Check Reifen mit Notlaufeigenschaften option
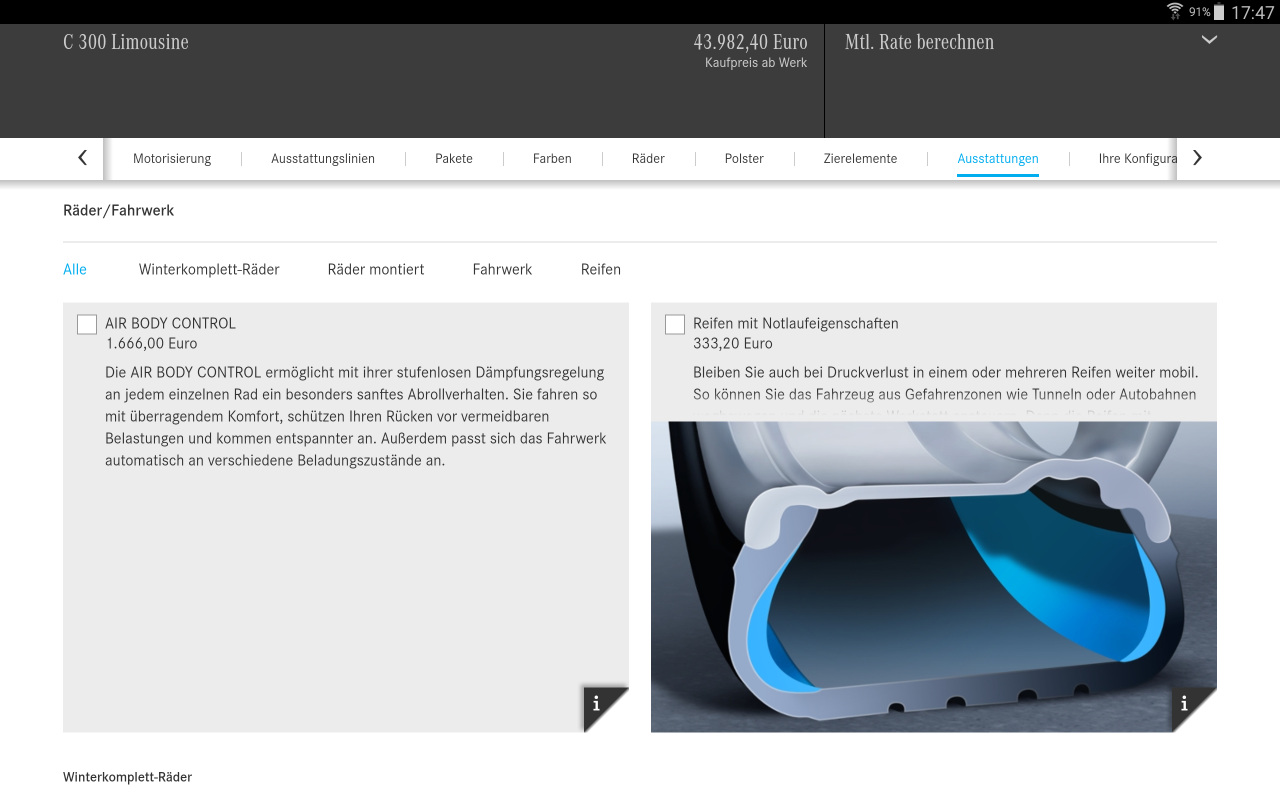The image size is (1280, 800). coord(675,324)
